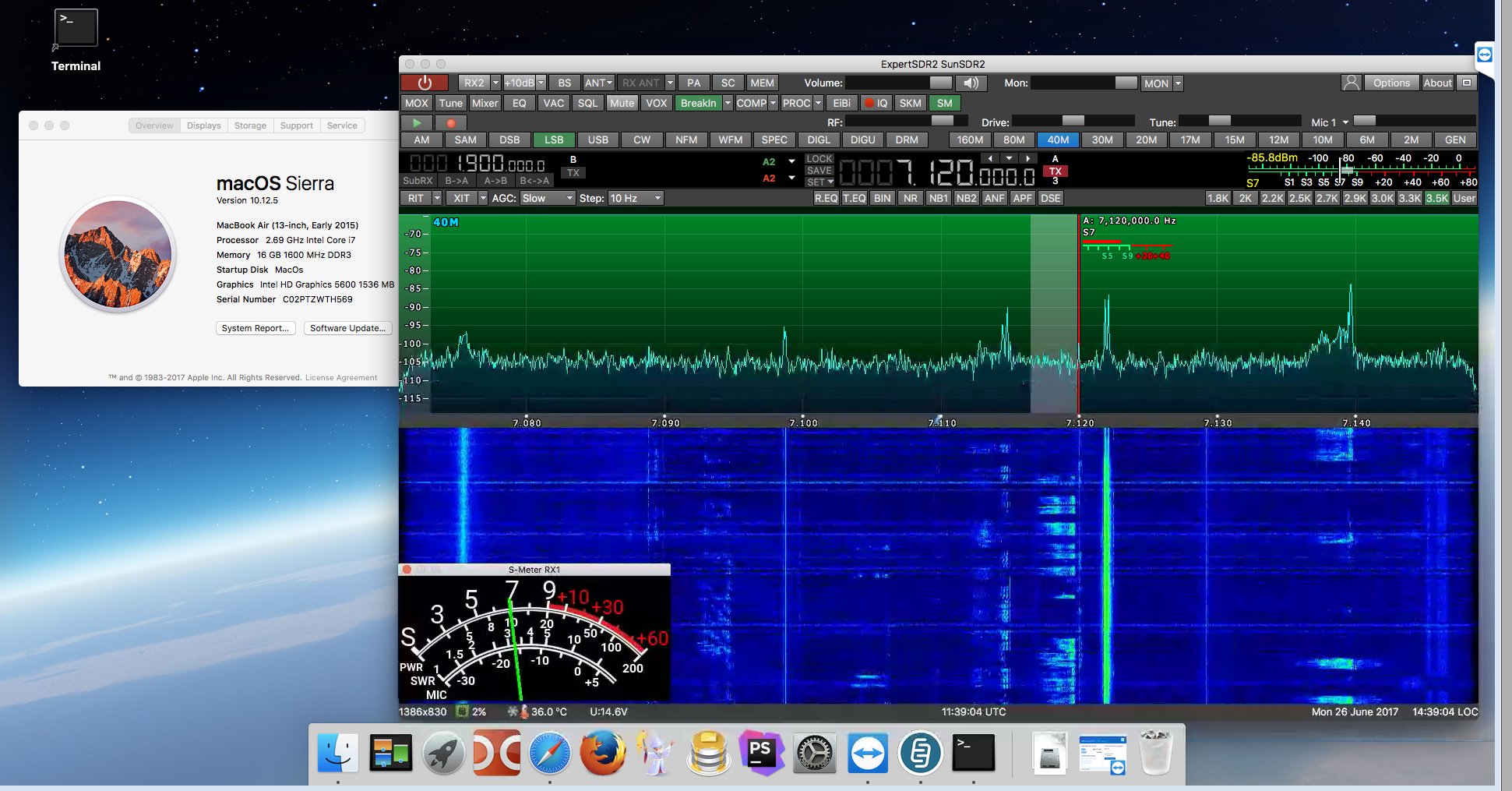Toggle the LOCK frequency button
Image resolution: width=1512 pixels, height=791 pixels.
click(819, 158)
